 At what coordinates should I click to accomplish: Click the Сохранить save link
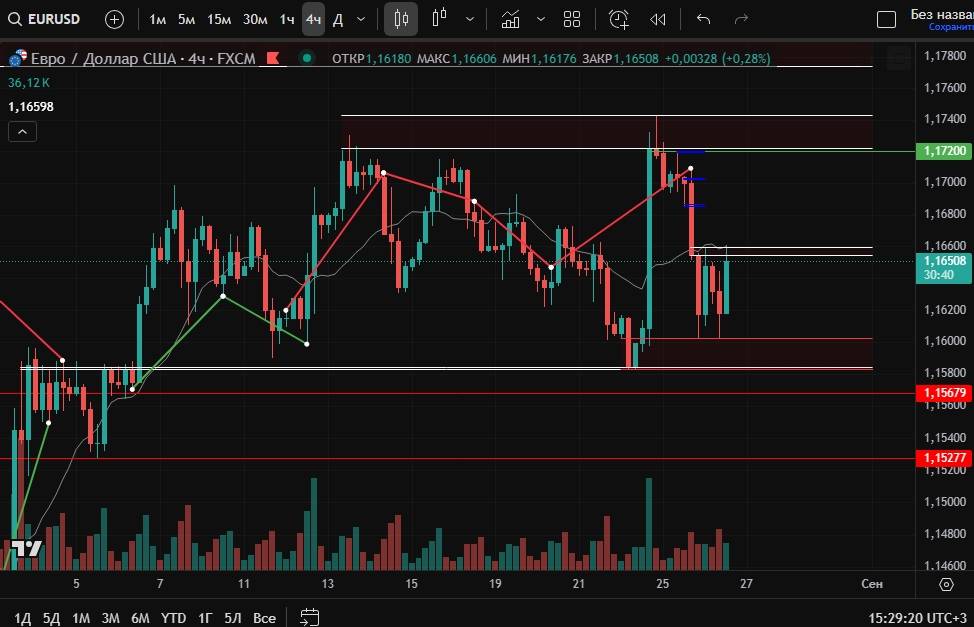pyautogui.click(x=950, y=27)
